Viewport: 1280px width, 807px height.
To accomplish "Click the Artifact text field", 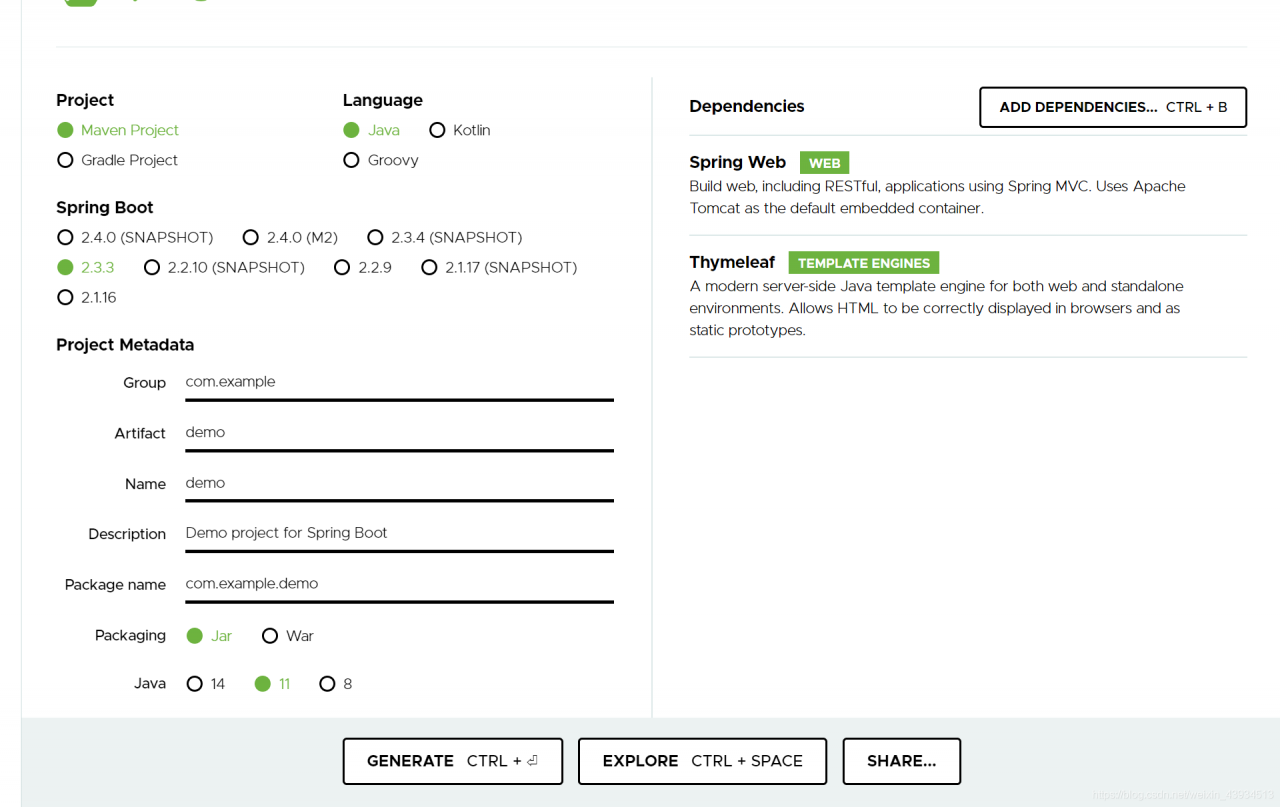I will (x=399, y=433).
